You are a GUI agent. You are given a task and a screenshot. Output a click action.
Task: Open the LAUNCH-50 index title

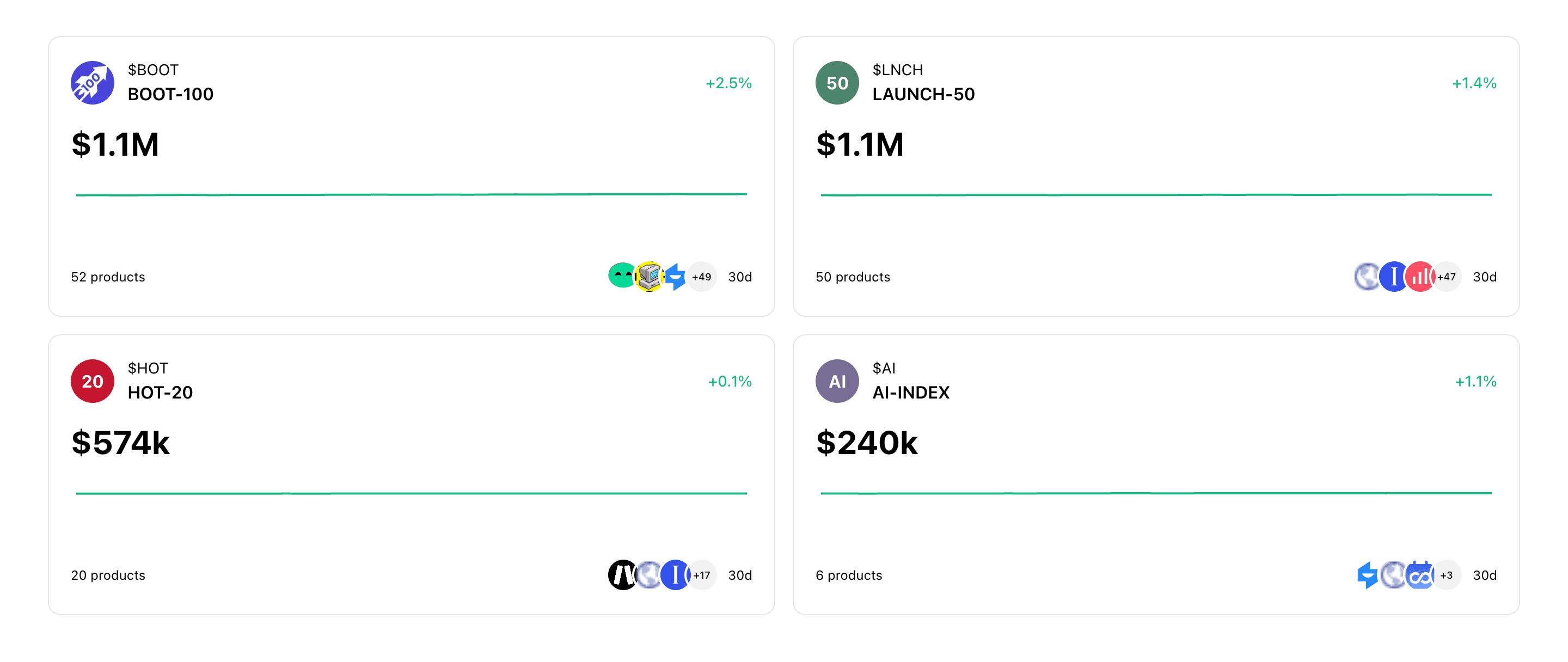point(923,94)
